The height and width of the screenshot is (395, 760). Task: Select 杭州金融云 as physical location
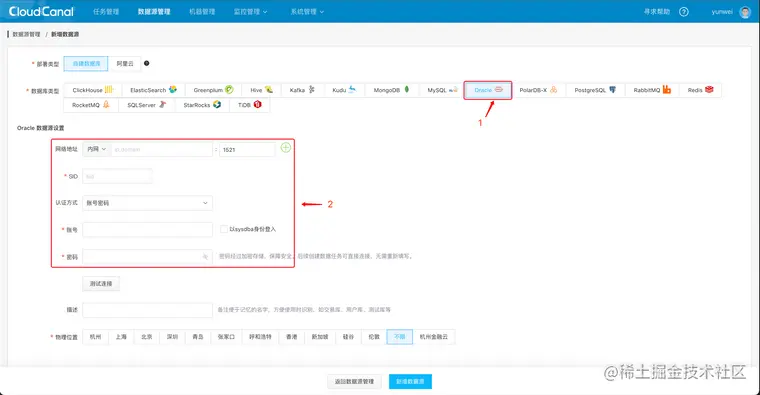[x=434, y=337]
